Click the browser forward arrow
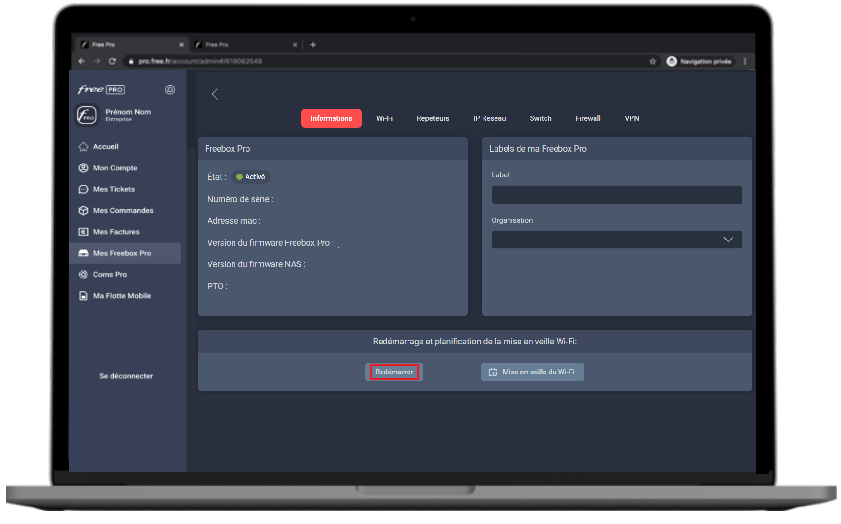Screen dimensions: 841x524 tap(97, 61)
